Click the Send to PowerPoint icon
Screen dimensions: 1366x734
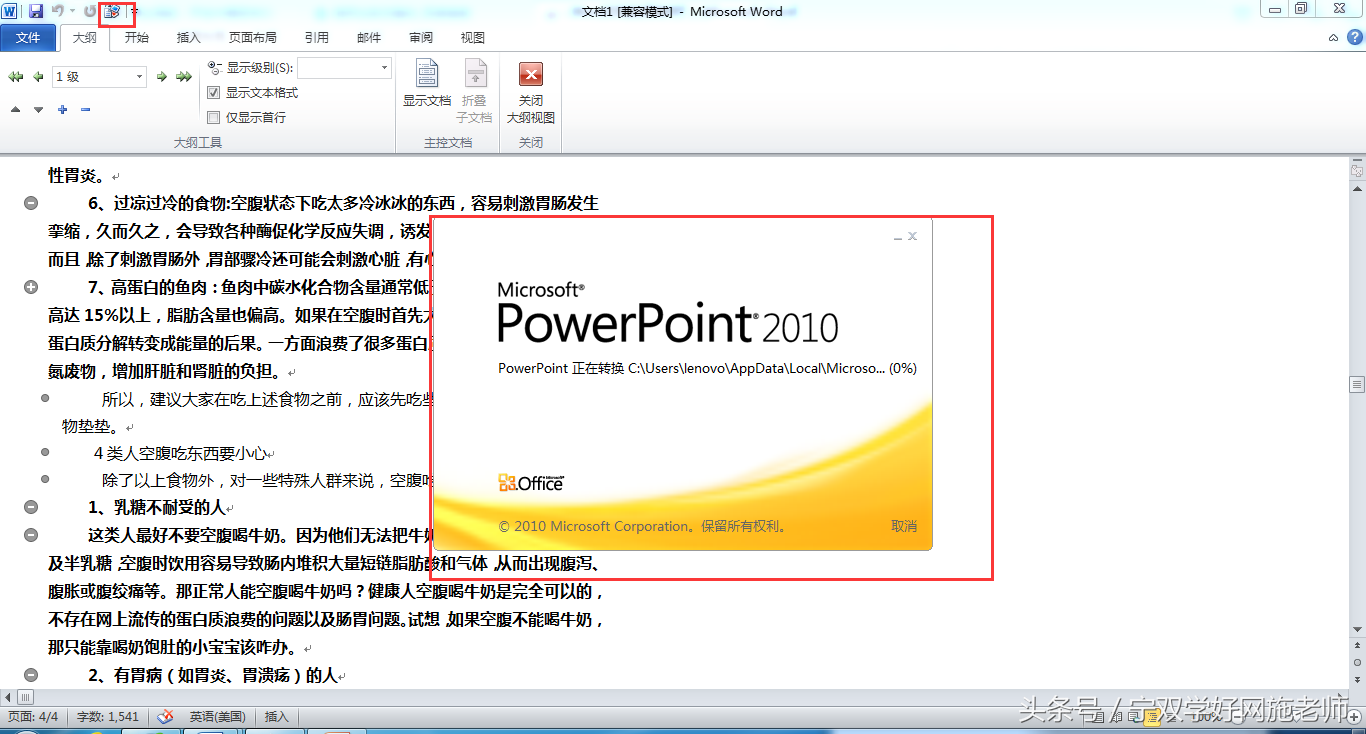coord(113,12)
